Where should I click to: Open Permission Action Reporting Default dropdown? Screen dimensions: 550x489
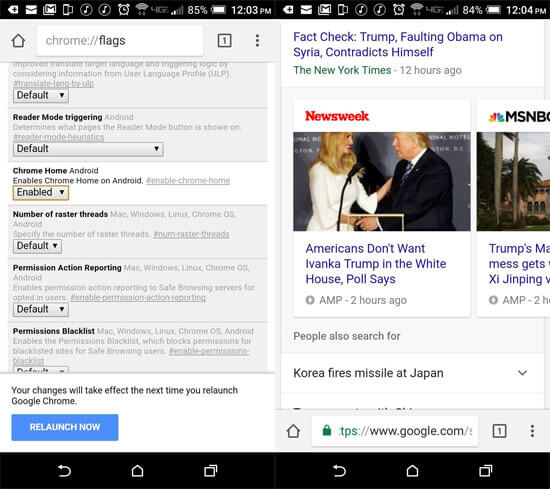41,309
